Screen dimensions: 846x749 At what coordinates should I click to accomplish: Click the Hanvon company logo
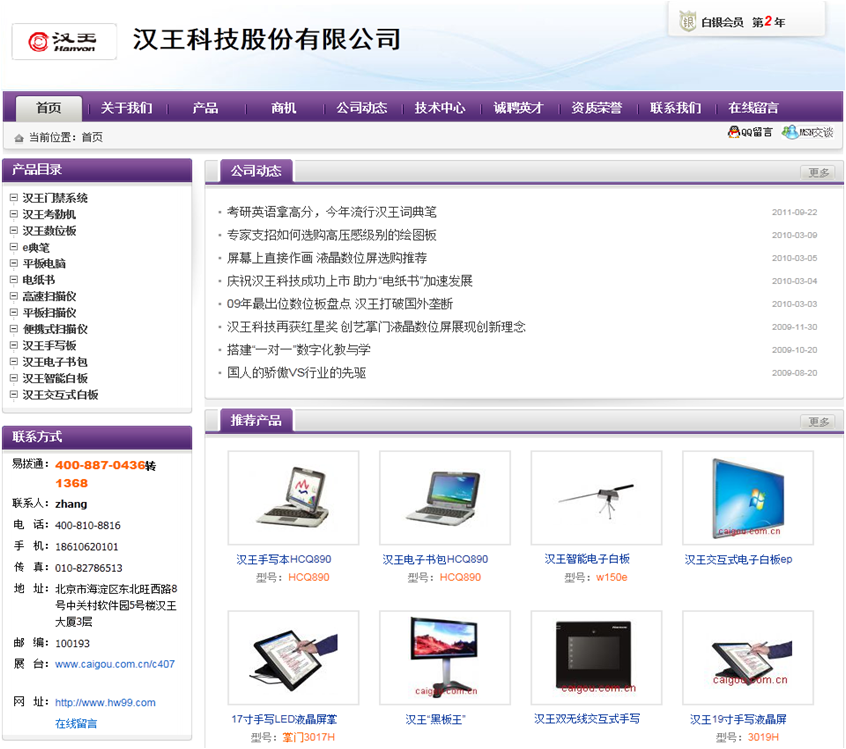click(64, 41)
